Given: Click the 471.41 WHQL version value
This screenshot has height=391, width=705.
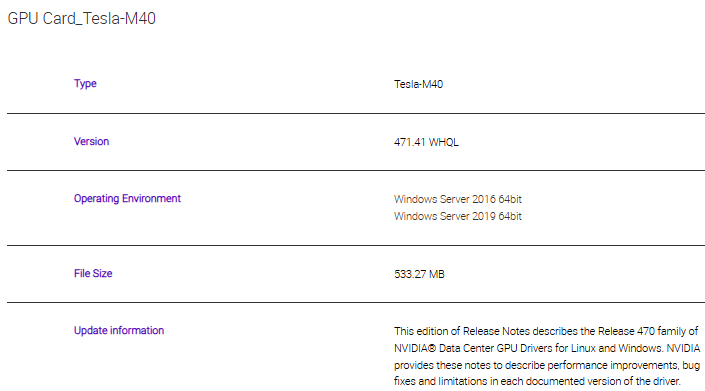Looking at the screenshot, I should [426, 142].
